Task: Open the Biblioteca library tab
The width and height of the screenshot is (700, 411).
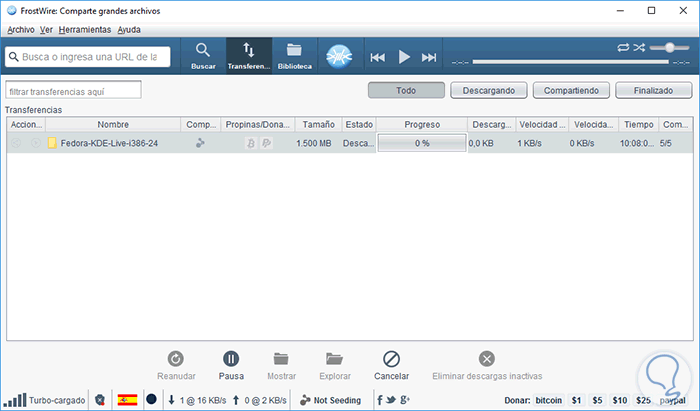Action: coord(295,56)
